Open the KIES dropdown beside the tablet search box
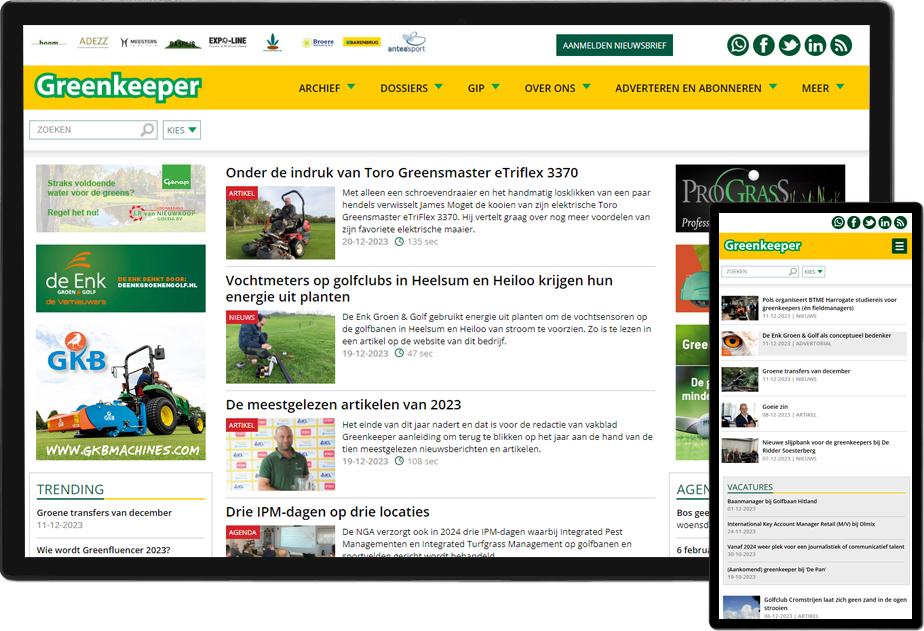The image size is (924, 631). pos(181,130)
